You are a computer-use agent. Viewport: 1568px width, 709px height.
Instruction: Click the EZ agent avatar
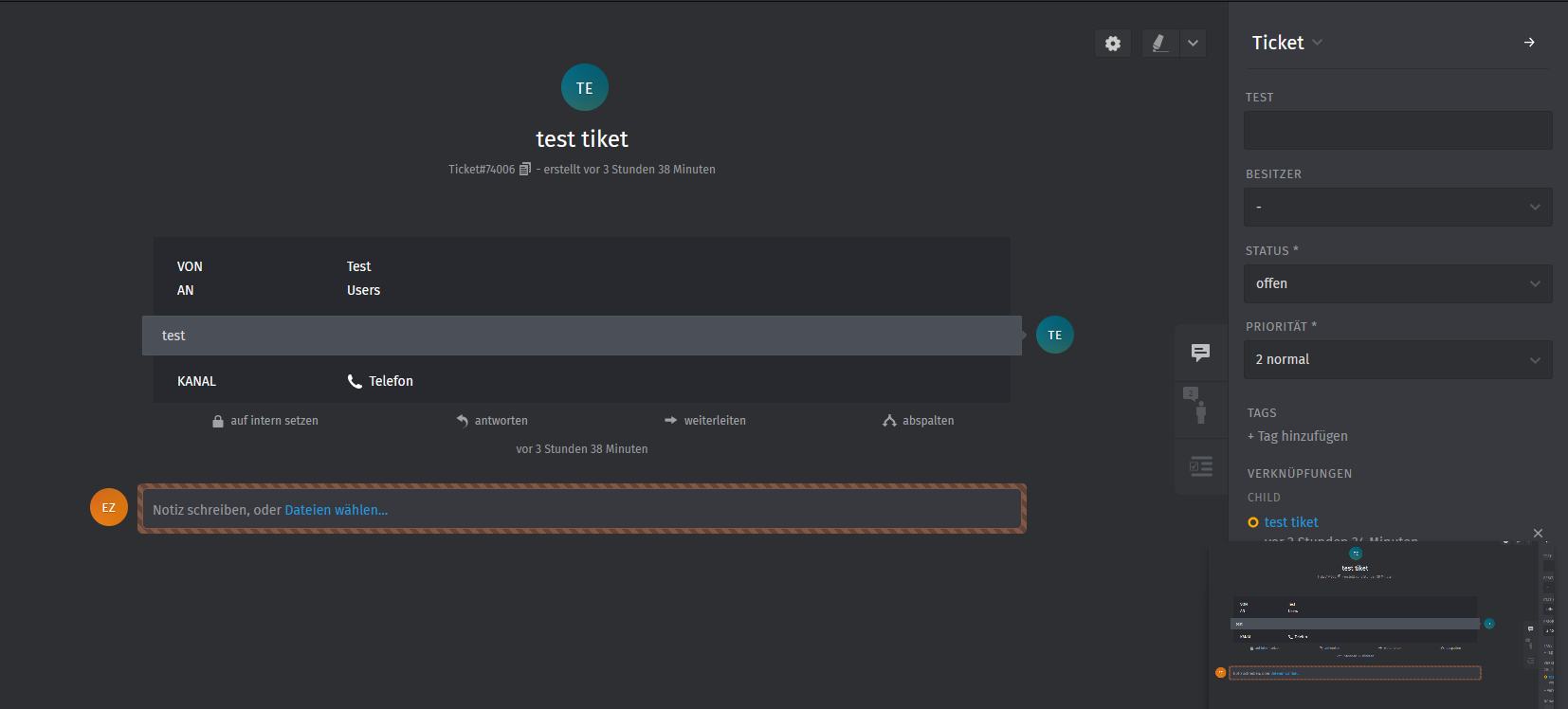coord(109,508)
